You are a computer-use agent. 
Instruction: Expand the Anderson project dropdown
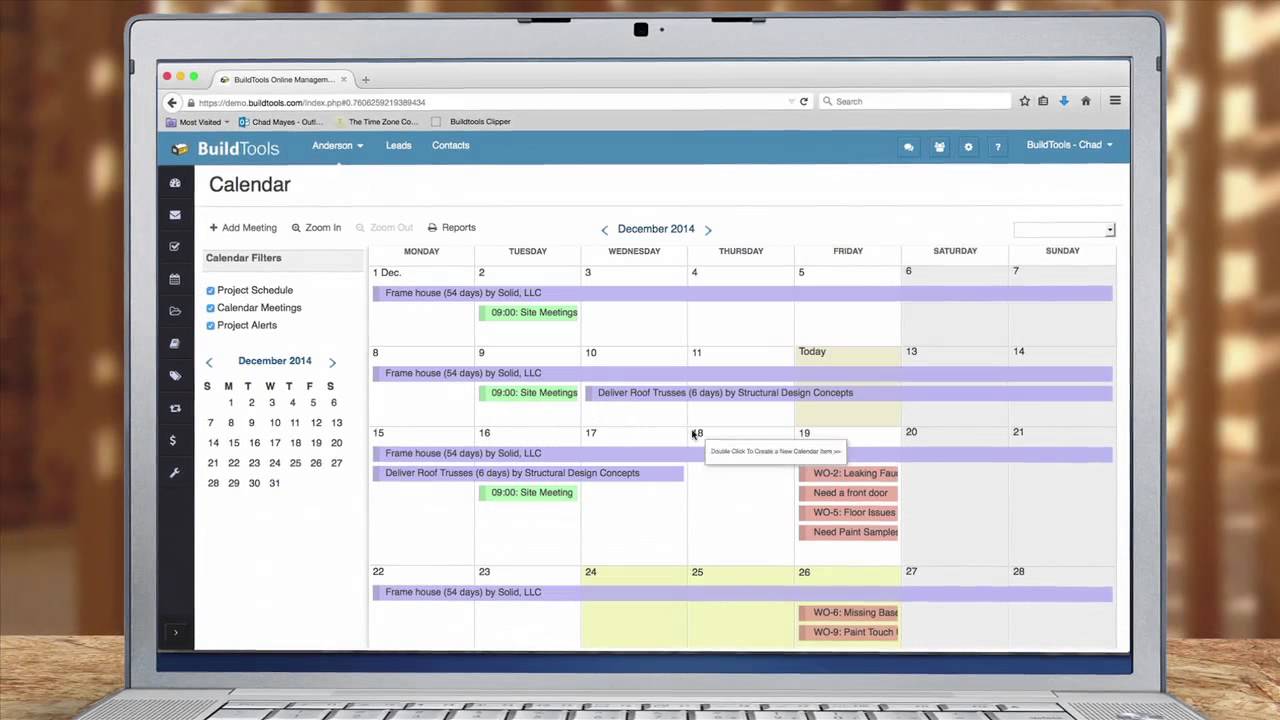click(337, 146)
